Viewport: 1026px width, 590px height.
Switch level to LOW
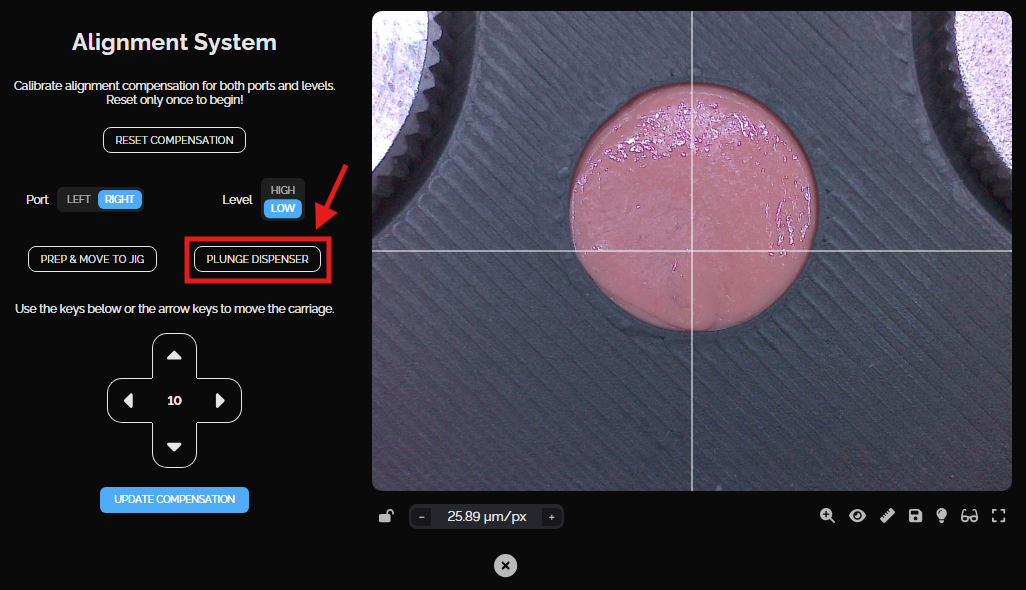pyautogui.click(x=283, y=208)
